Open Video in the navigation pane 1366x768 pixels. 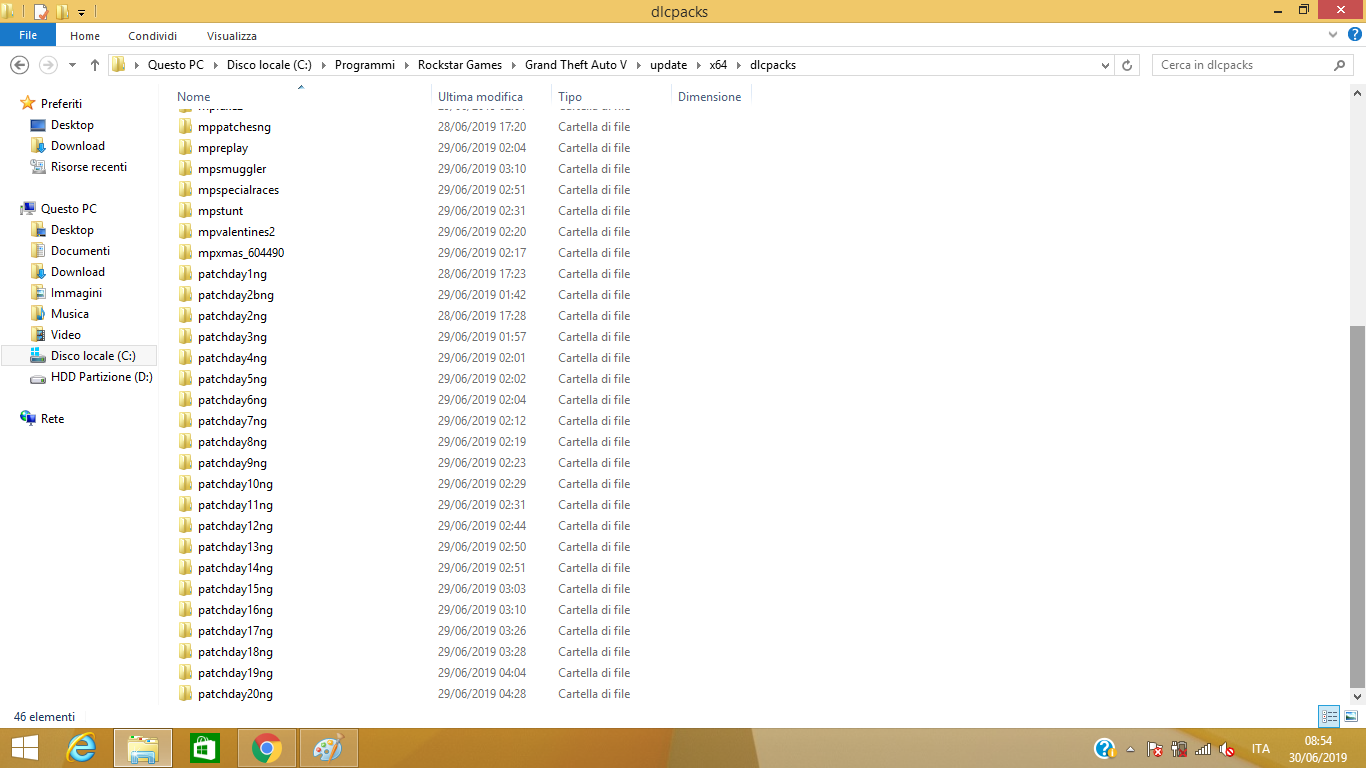click(65, 335)
